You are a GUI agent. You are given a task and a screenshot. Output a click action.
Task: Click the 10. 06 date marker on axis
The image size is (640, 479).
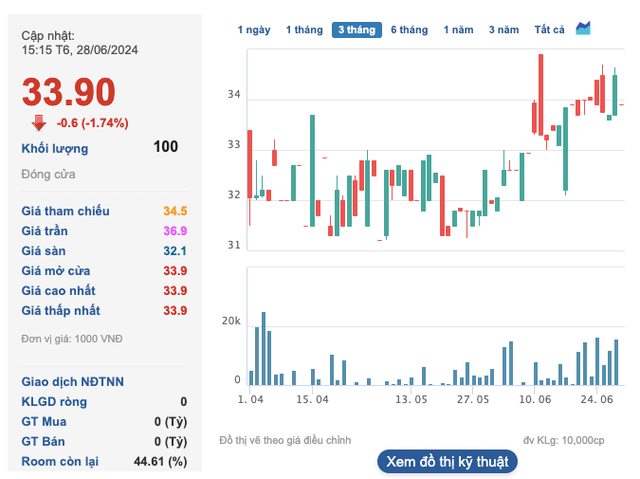pos(536,399)
